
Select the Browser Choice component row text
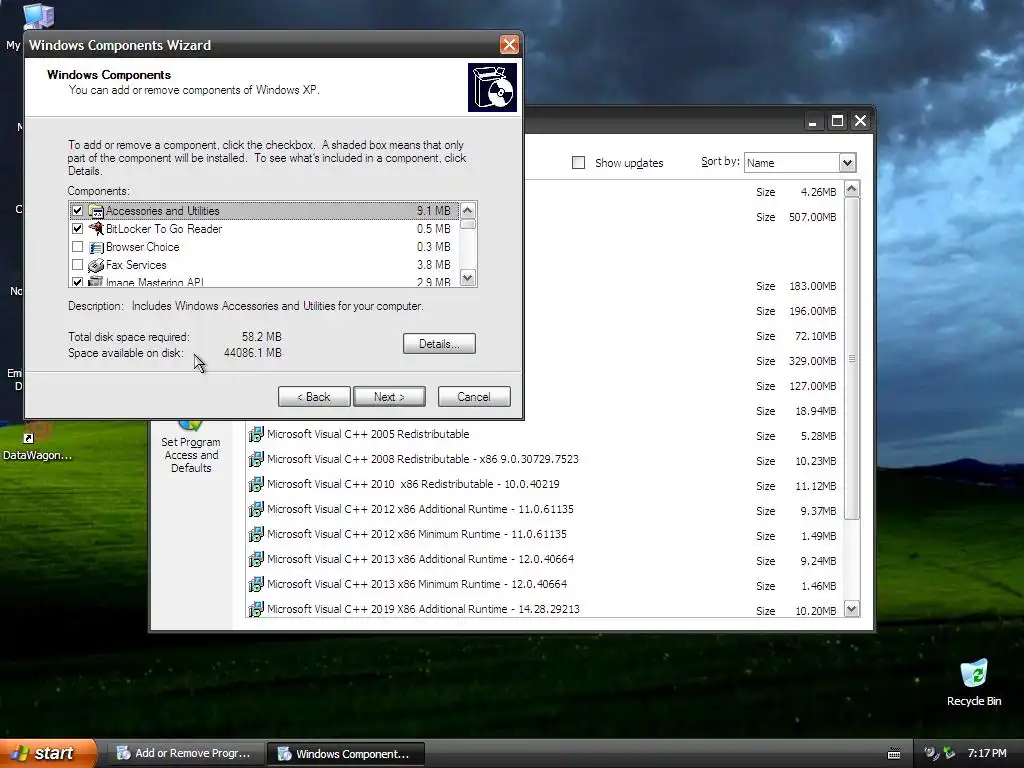(x=142, y=247)
